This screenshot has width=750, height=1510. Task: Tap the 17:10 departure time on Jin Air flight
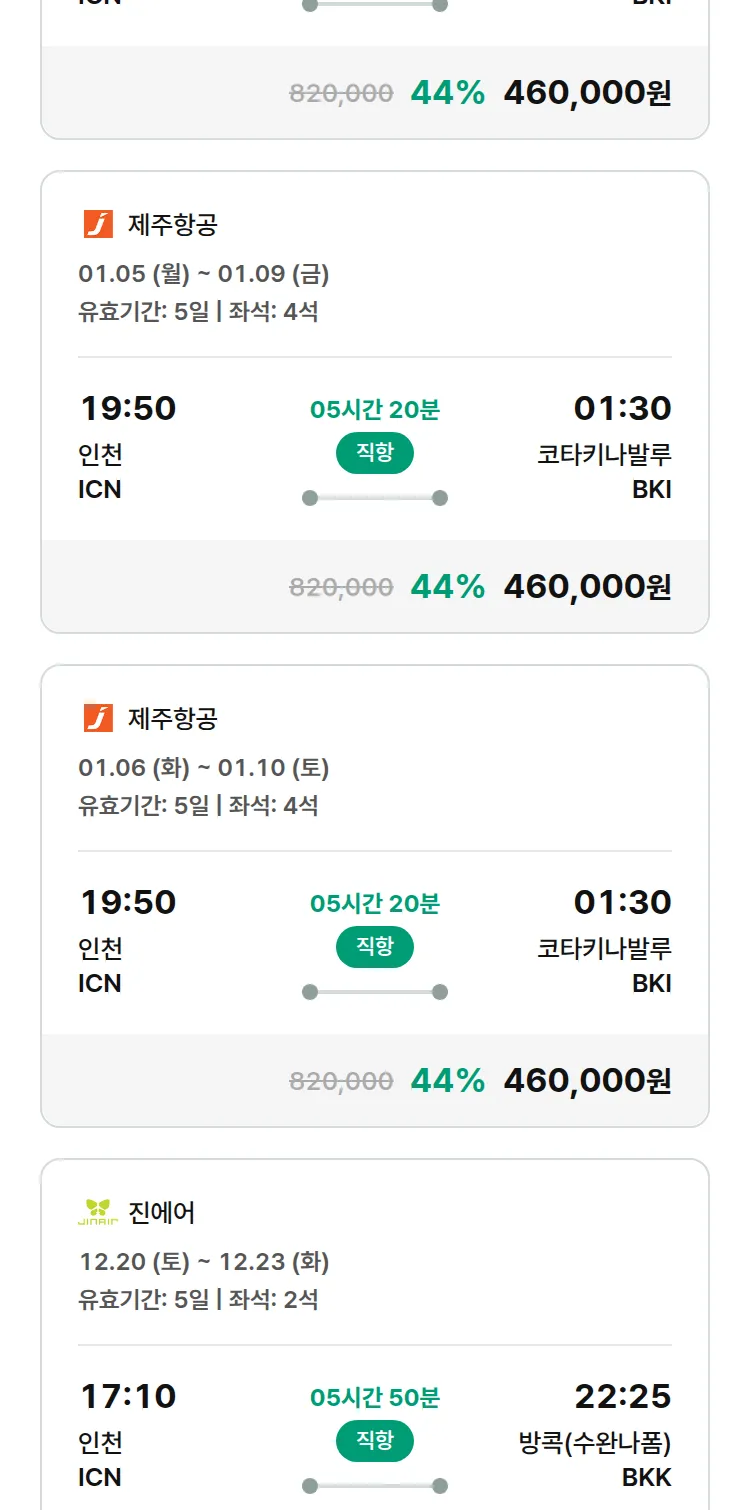128,1395
